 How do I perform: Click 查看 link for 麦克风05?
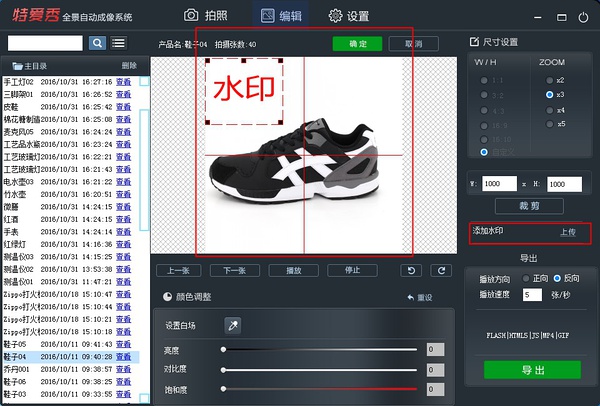tap(124, 132)
